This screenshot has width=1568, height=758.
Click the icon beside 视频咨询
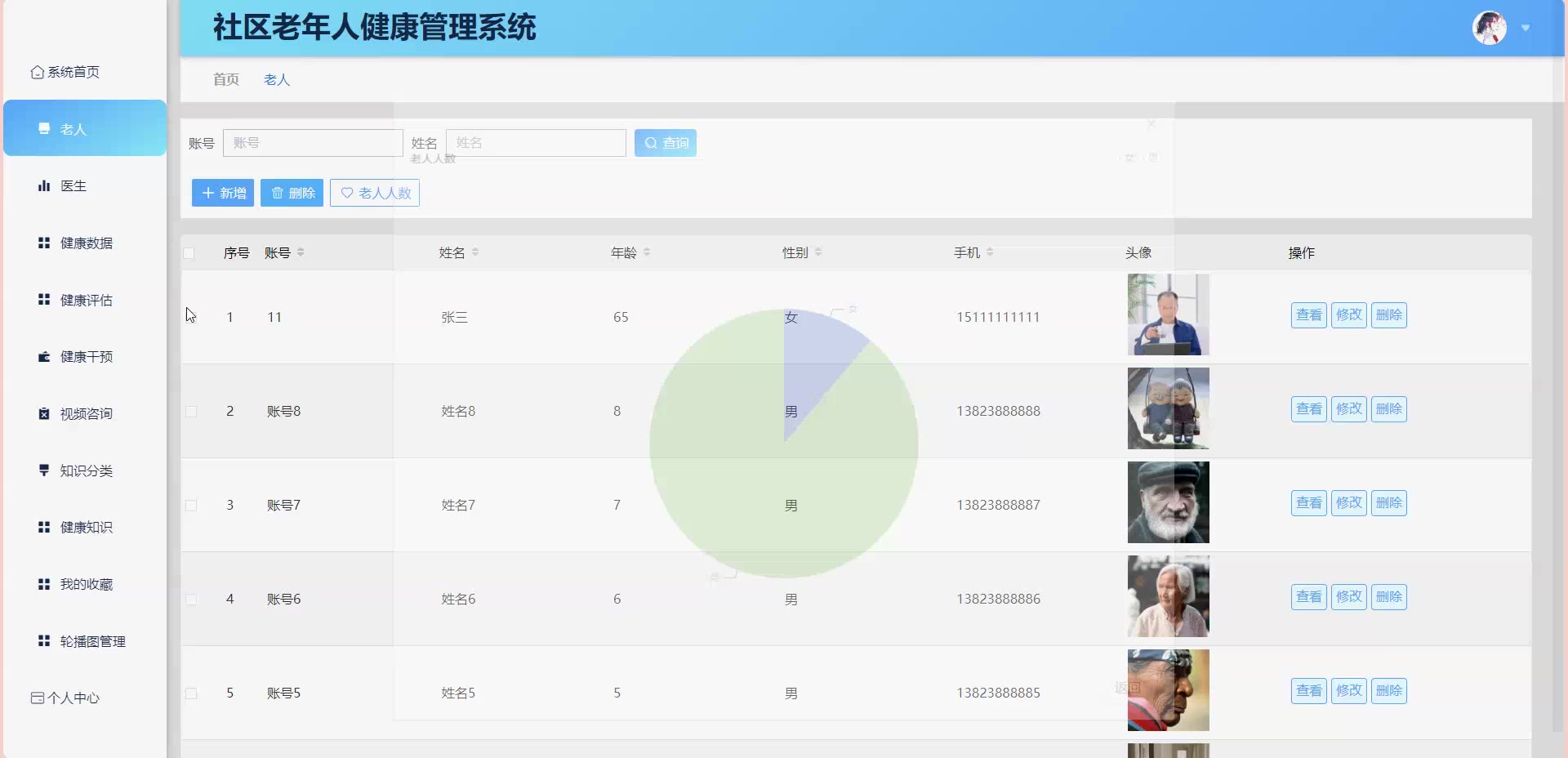(x=44, y=413)
